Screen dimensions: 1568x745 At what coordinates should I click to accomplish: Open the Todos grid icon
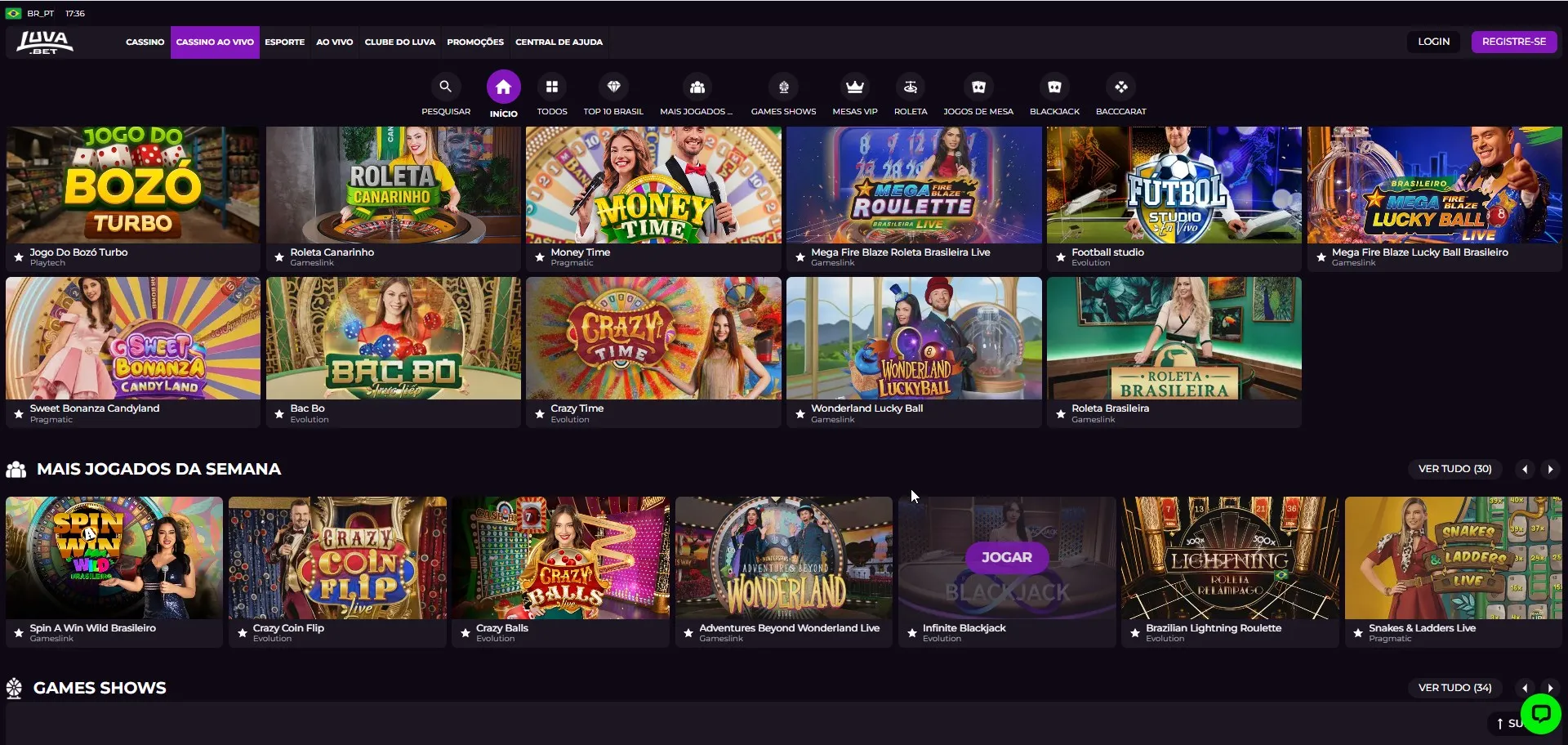(552, 87)
